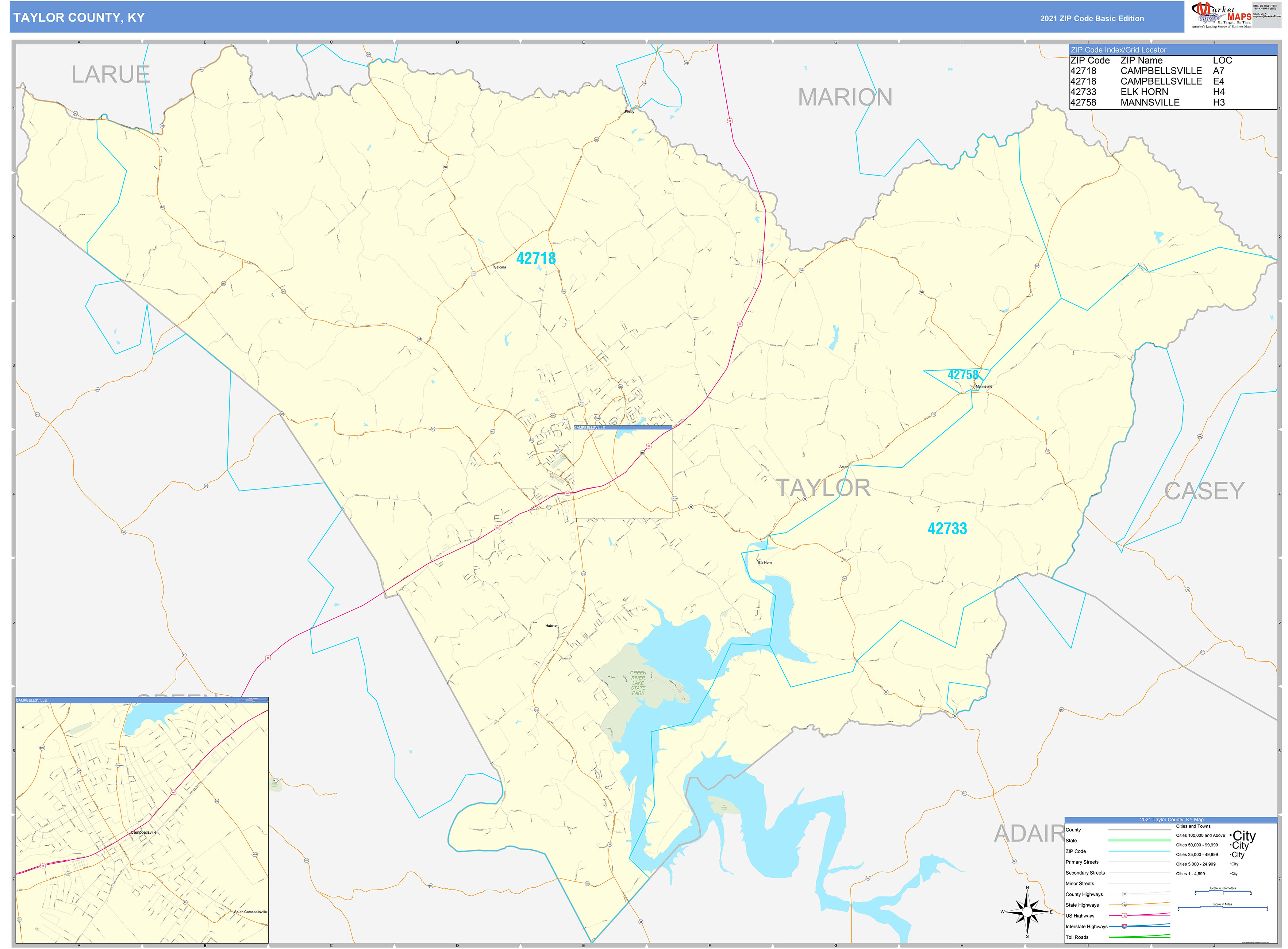Click the State Highways circle marker in legend
This screenshot has height=949, width=1288.
(x=1124, y=905)
